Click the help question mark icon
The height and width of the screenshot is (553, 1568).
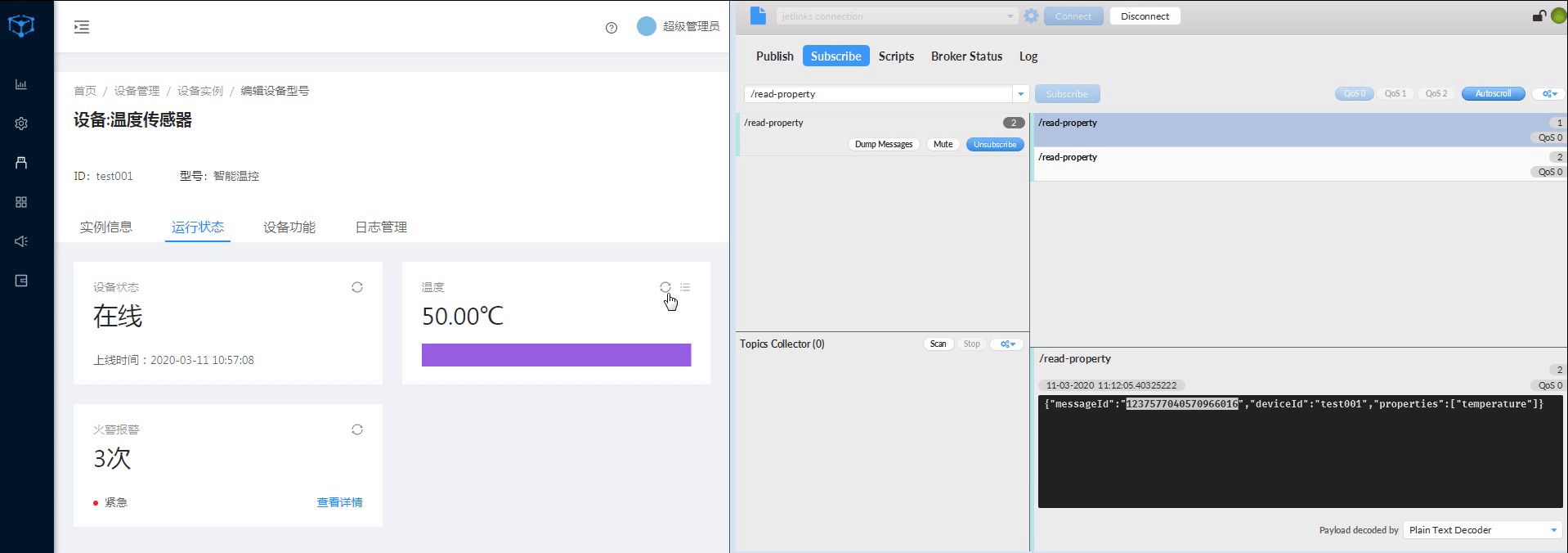pos(612,28)
